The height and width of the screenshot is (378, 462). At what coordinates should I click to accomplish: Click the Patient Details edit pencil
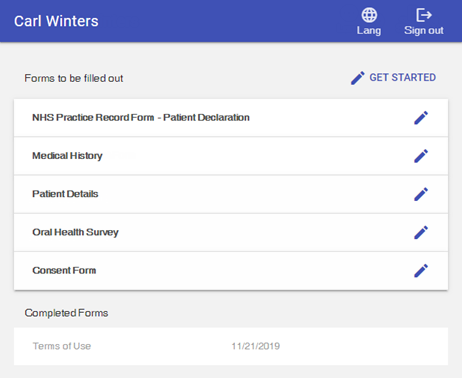pyautogui.click(x=421, y=194)
